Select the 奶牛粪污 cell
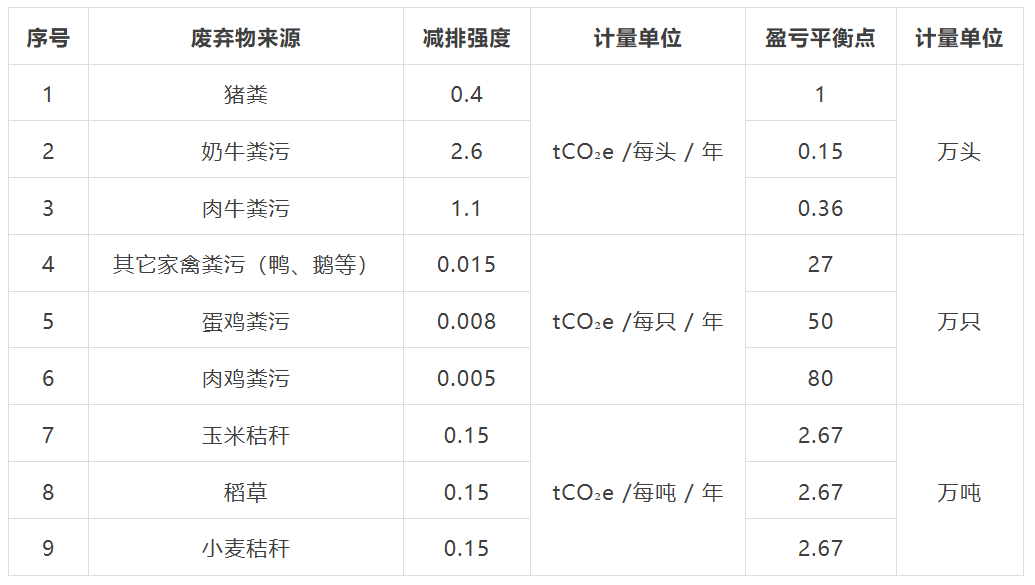 tap(245, 151)
